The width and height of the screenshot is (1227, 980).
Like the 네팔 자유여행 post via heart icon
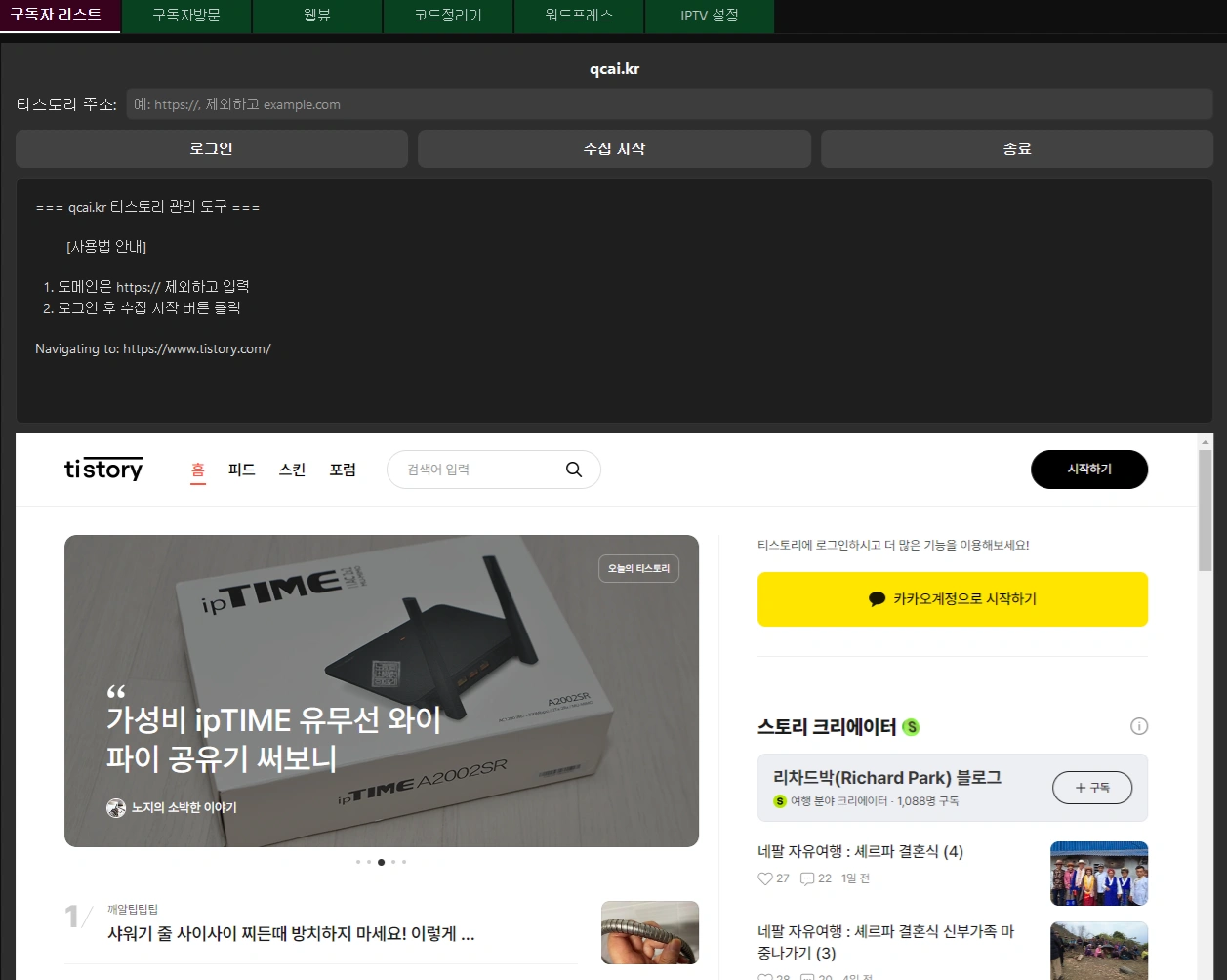click(763, 878)
